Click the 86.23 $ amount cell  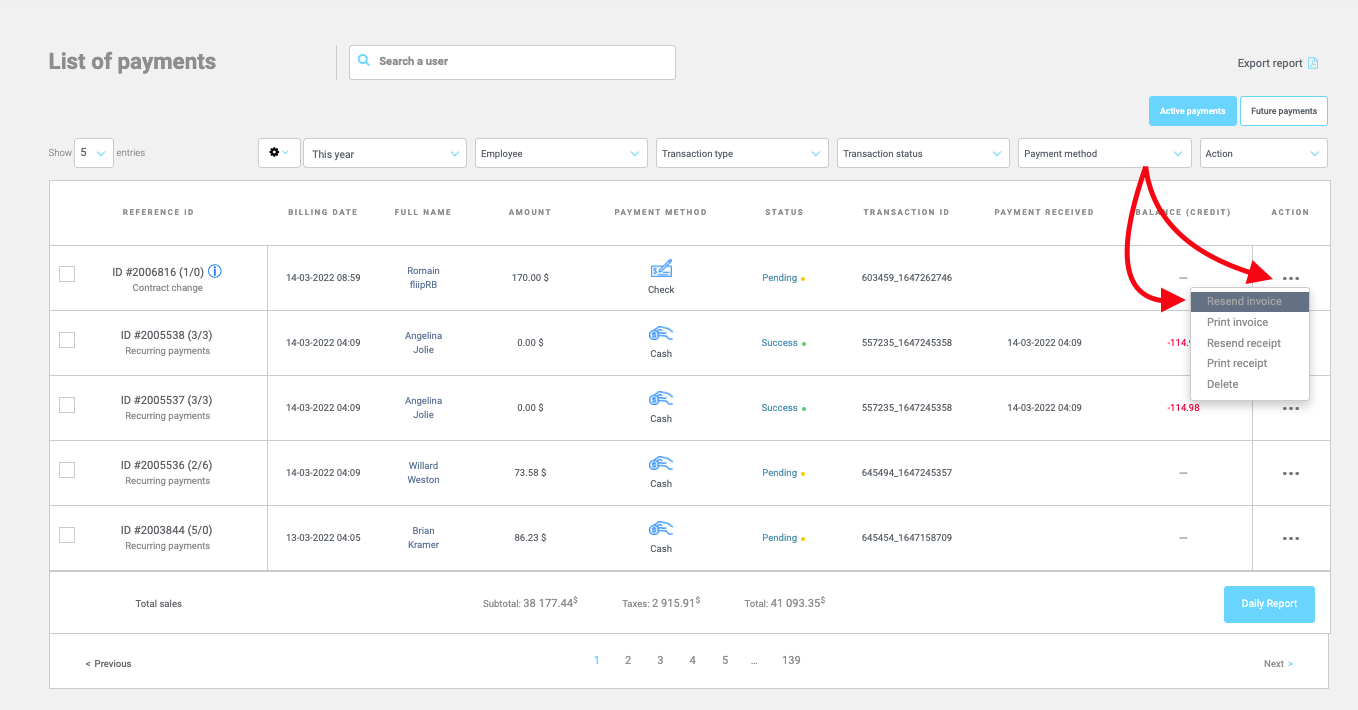[529, 538]
